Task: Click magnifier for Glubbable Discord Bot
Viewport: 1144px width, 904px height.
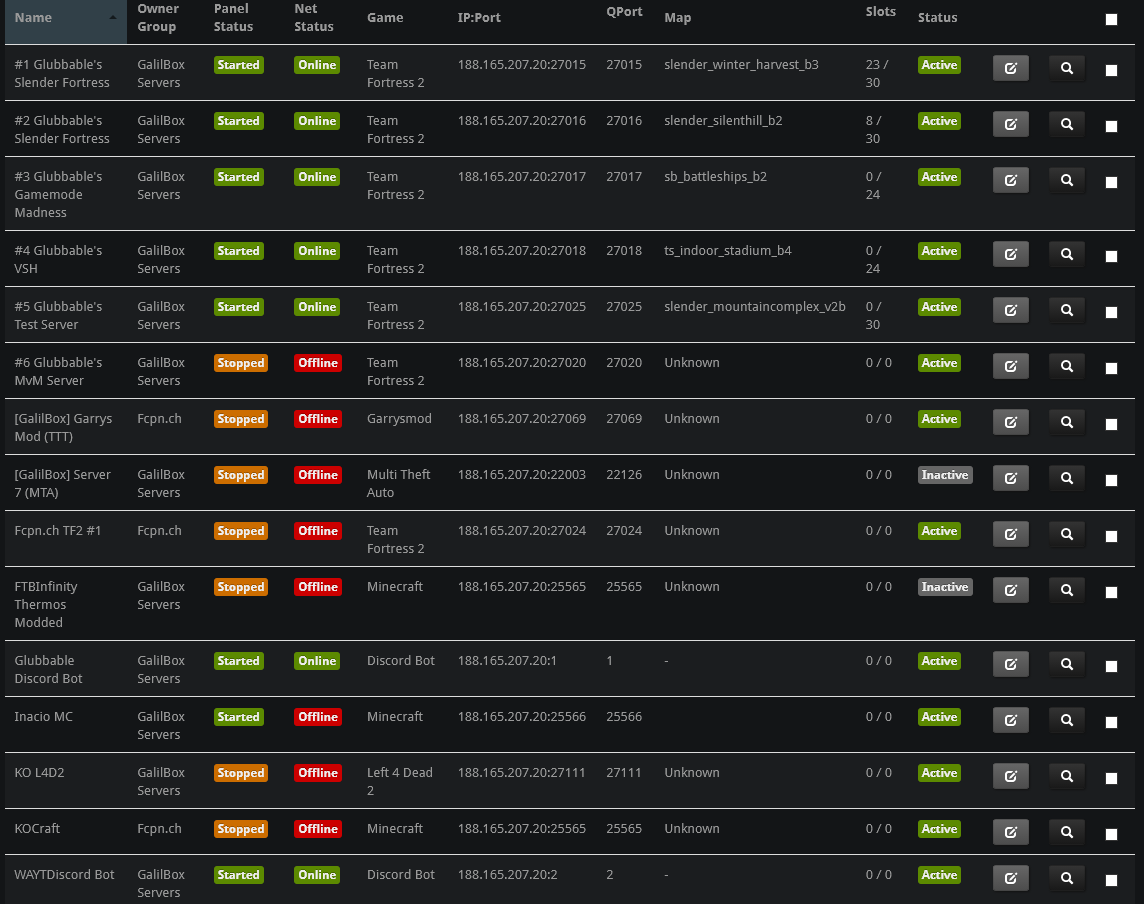Action: [x=1067, y=664]
